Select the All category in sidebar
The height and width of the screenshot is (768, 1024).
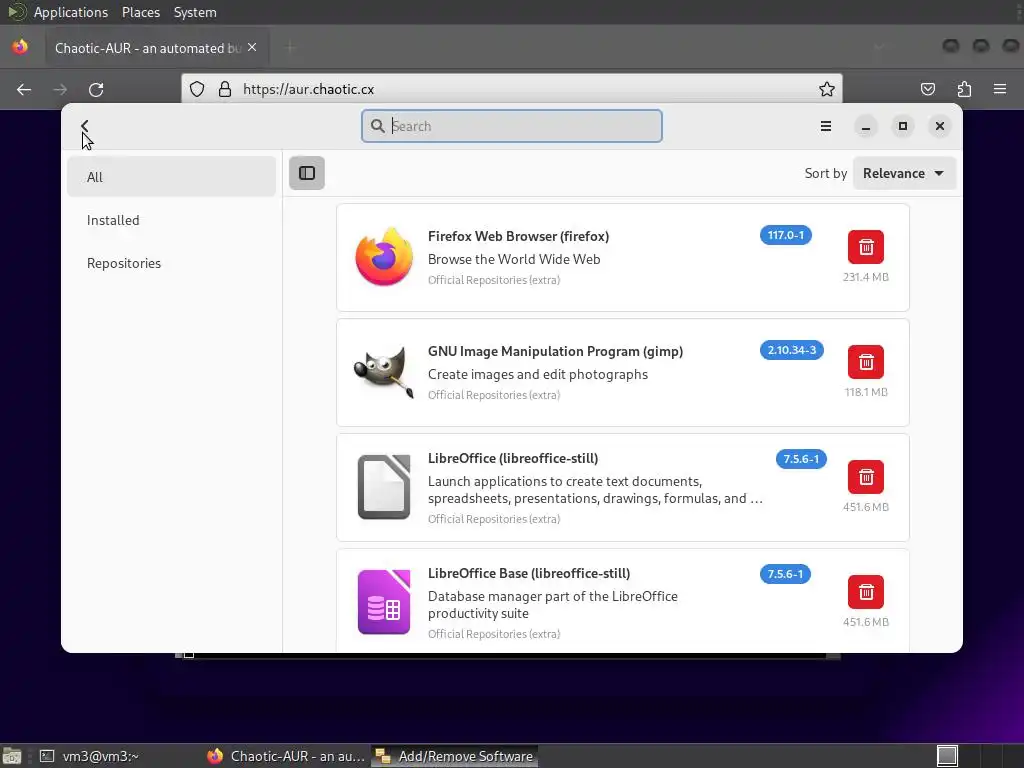pos(171,177)
